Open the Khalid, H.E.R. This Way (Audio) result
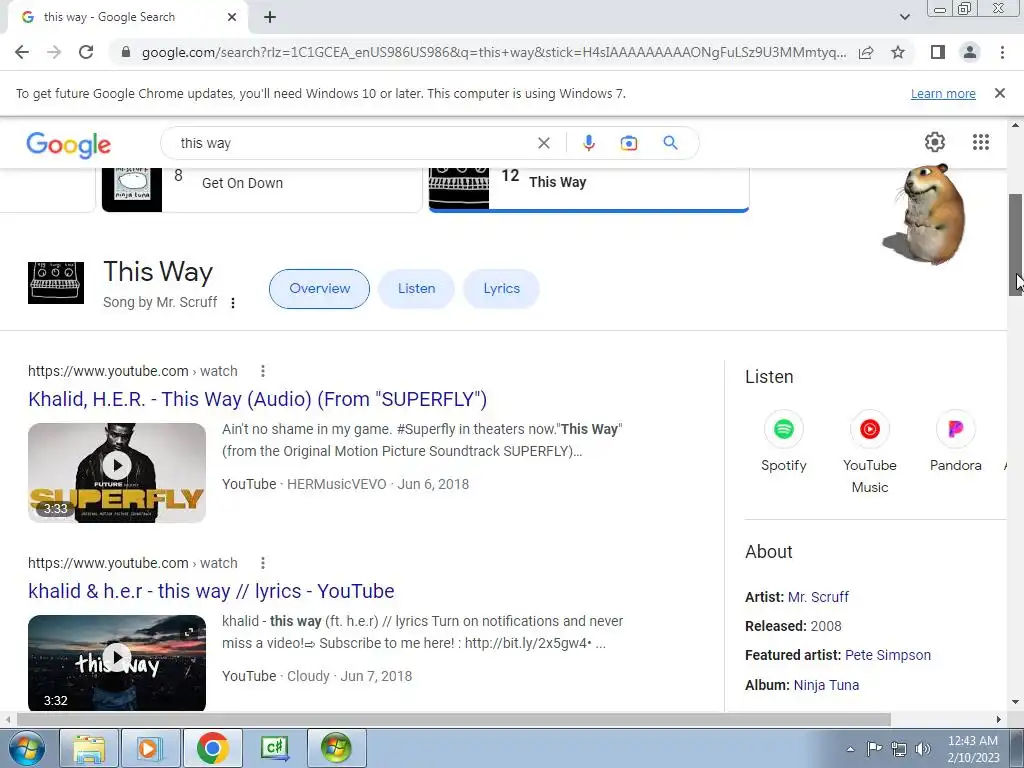The image size is (1024, 768). [257, 399]
